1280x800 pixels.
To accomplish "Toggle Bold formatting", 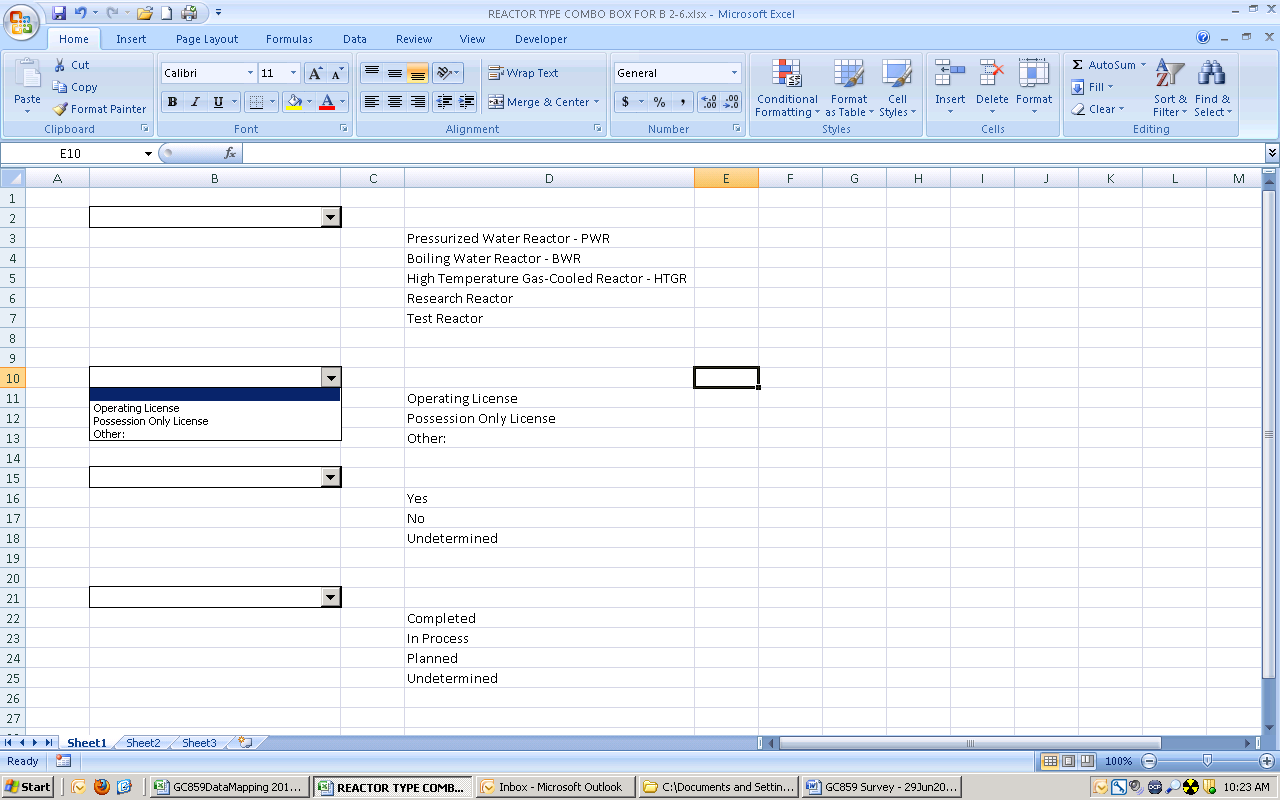I will click(172, 102).
